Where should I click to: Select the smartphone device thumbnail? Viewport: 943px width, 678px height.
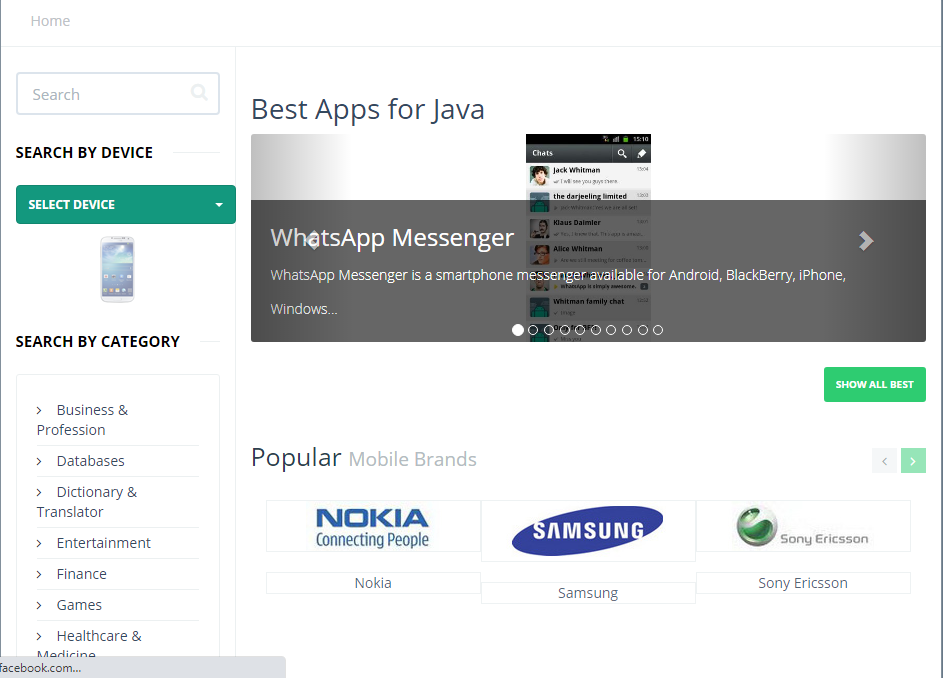pos(117,269)
